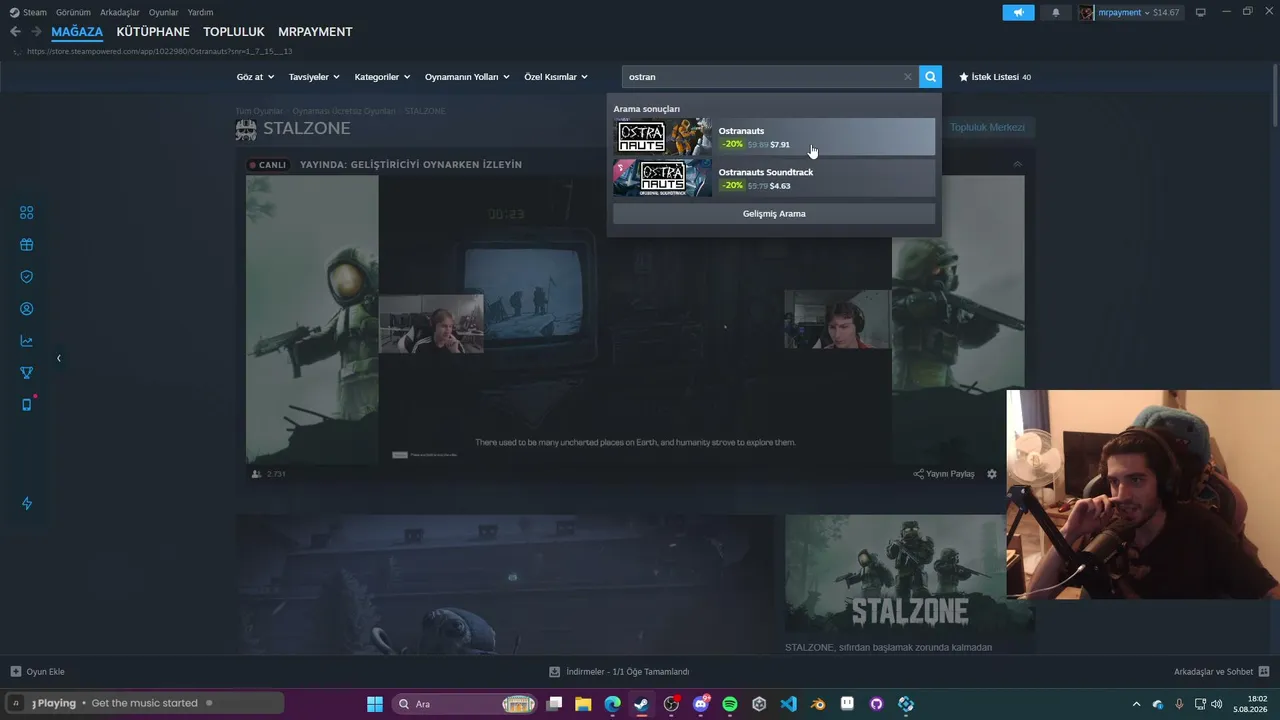1280x720 pixels.
Task: Expand Oynamanın Yolları dropdown
Action: coord(467,77)
